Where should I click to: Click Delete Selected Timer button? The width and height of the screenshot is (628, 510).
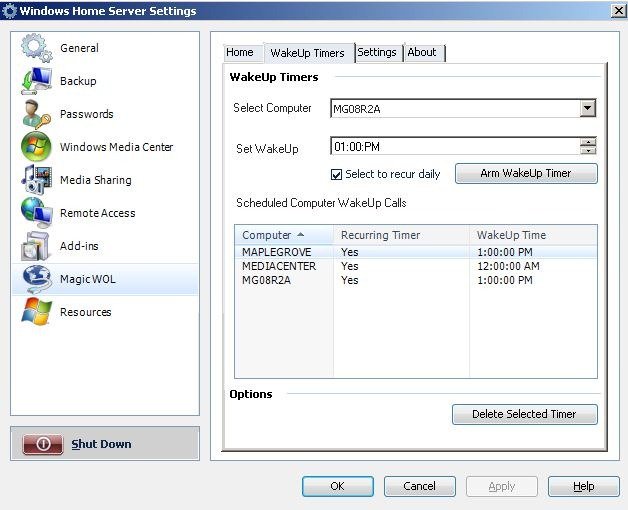pyautogui.click(x=525, y=414)
